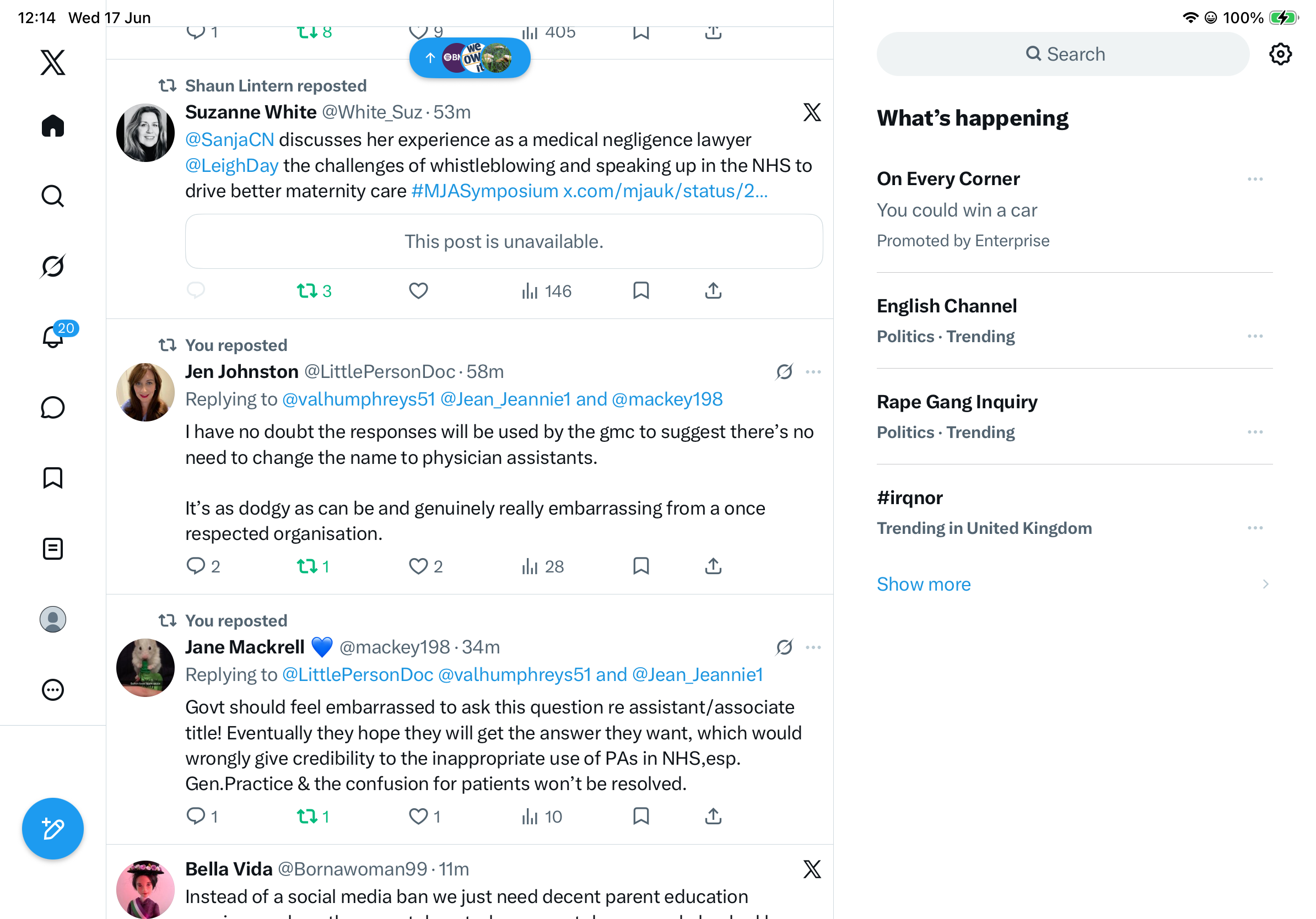Expand trends with Show more chevron
Image resolution: width=1316 pixels, height=919 pixels.
(x=1265, y=584)
